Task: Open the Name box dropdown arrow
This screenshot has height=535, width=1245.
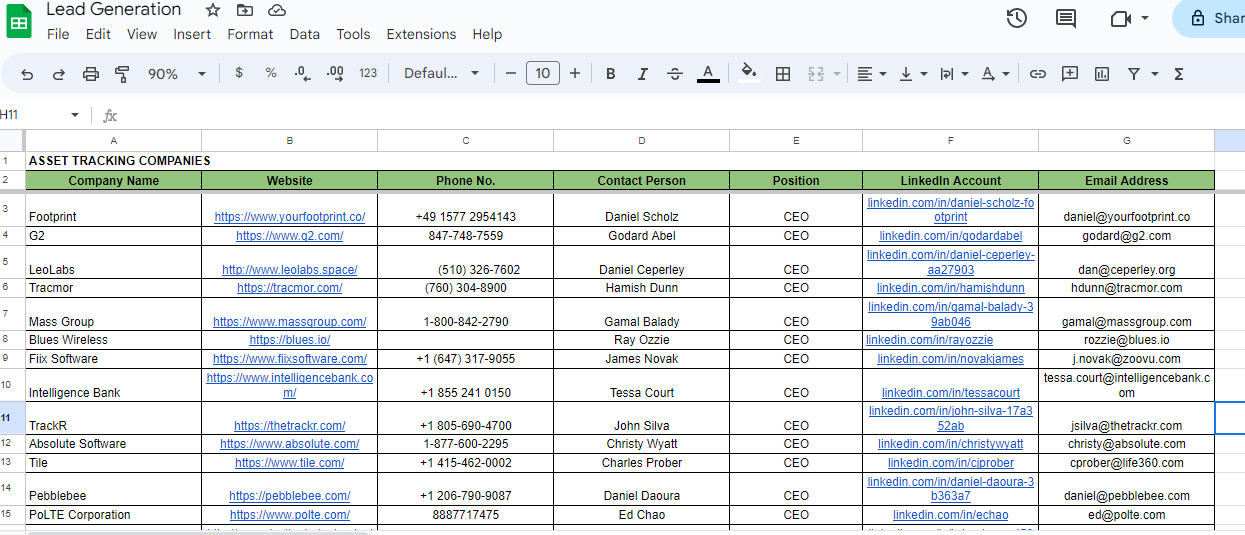Action: click(74, 115)
